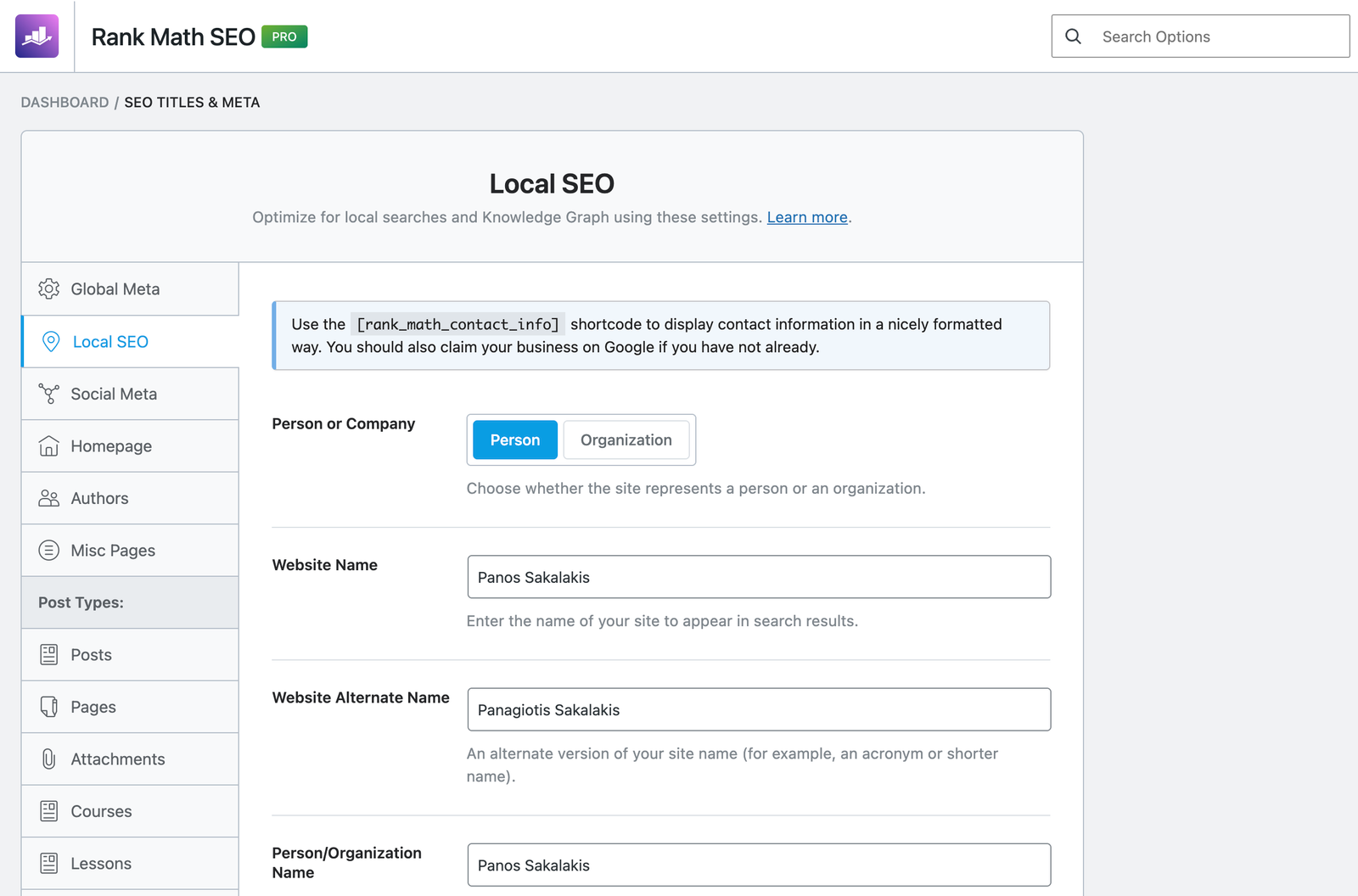
Task: Open the Posts post type tab
Action: tap(130, 655)
